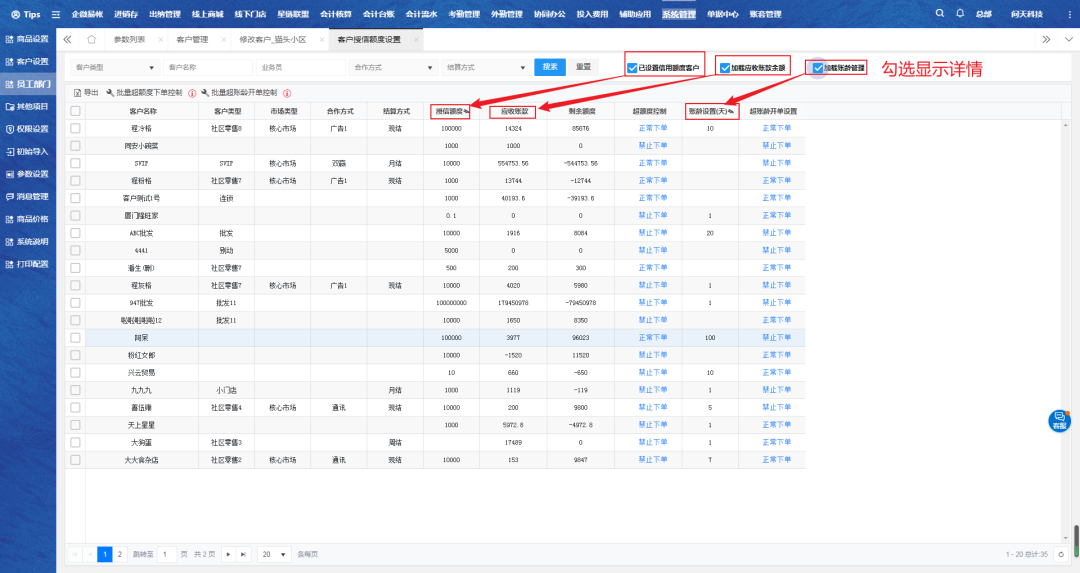Screen dimensions: 1080x573
Task: Collapse tabs with the double-left arrow icon
Action: pos(68,39)
